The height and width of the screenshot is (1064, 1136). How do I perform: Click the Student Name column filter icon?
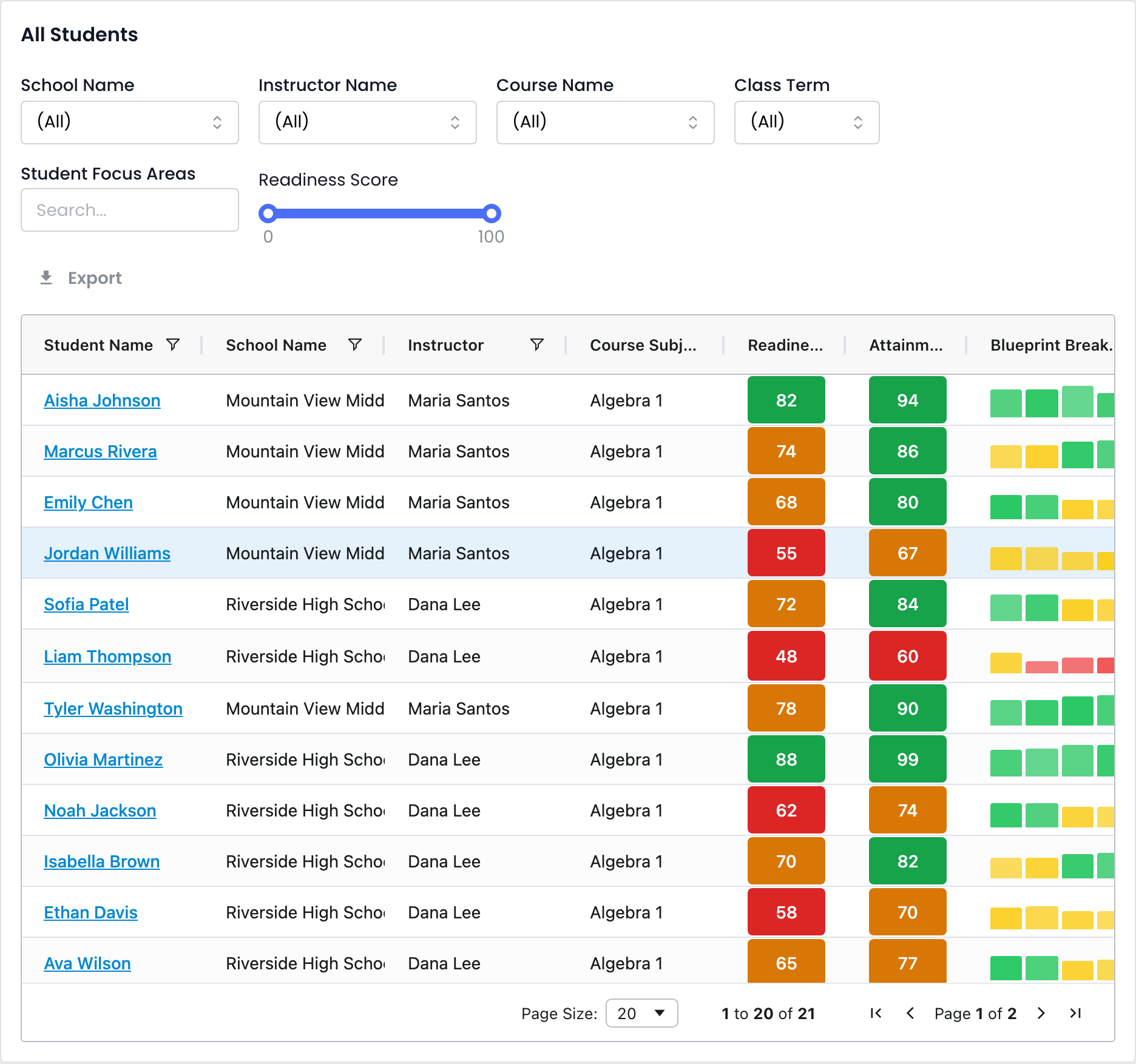click(x=173, y=345)
